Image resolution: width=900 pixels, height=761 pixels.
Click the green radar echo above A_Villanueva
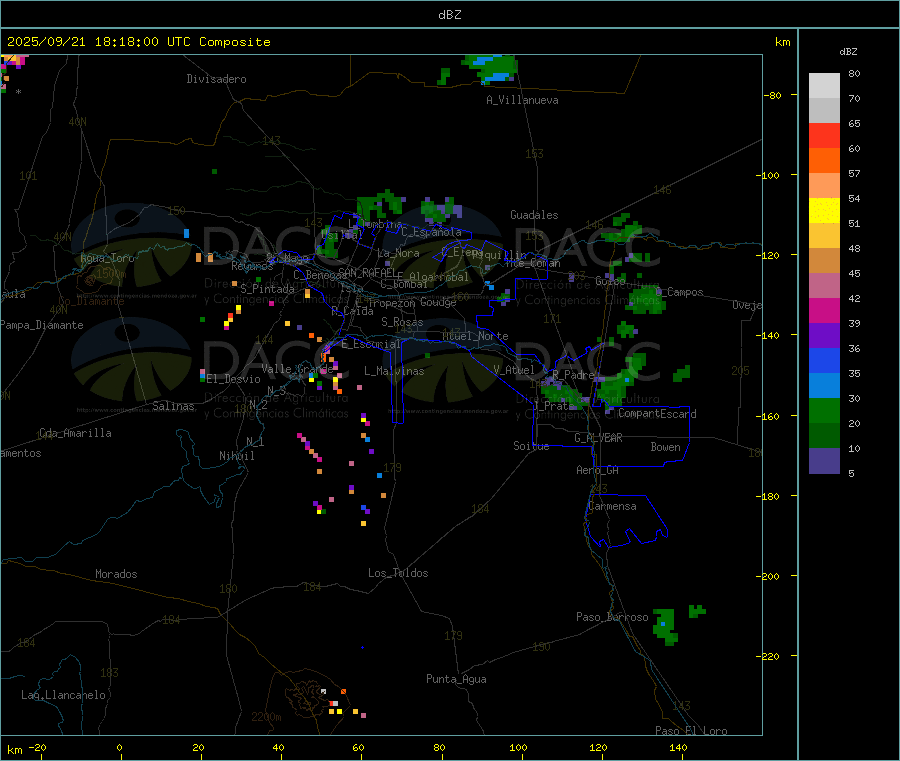tap(492, 67)
